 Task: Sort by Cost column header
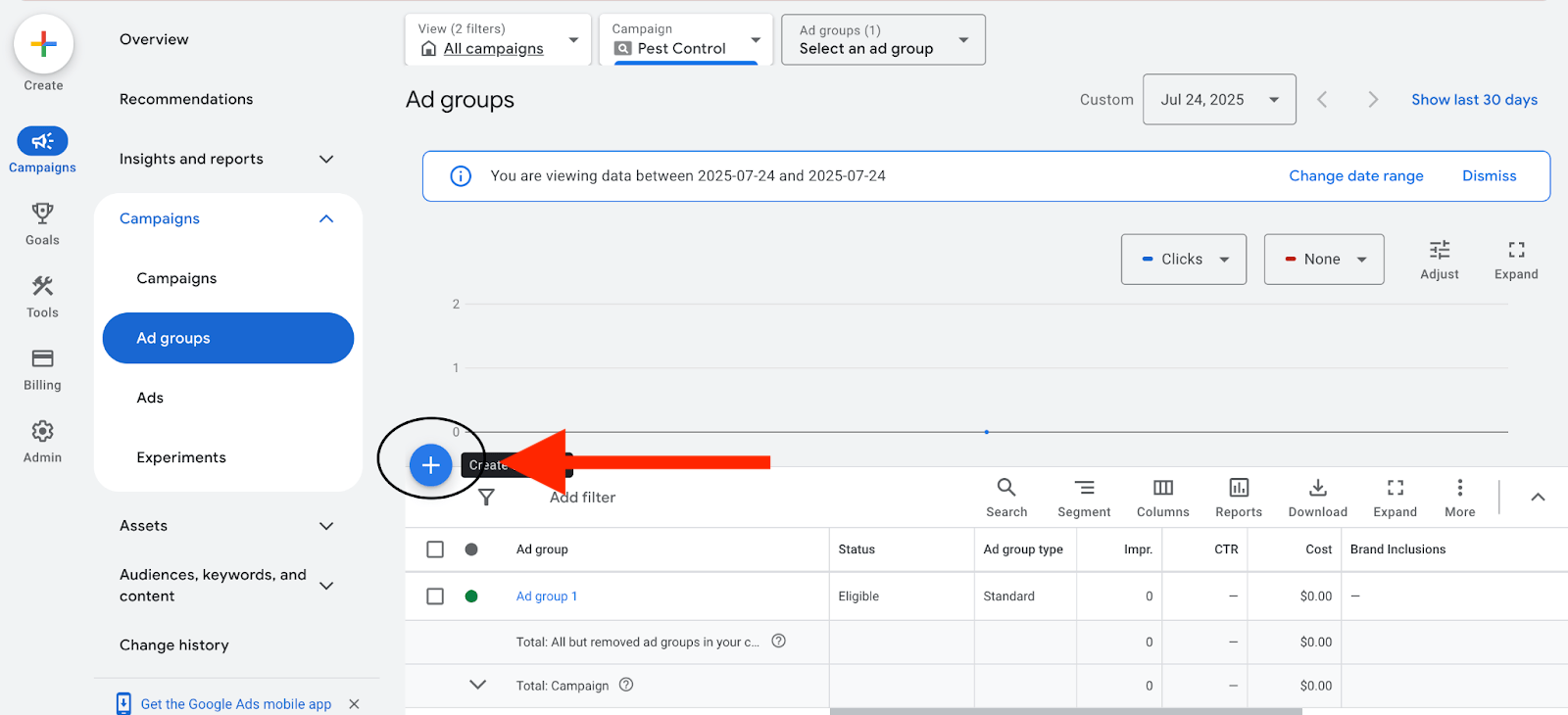(1318, 549)
